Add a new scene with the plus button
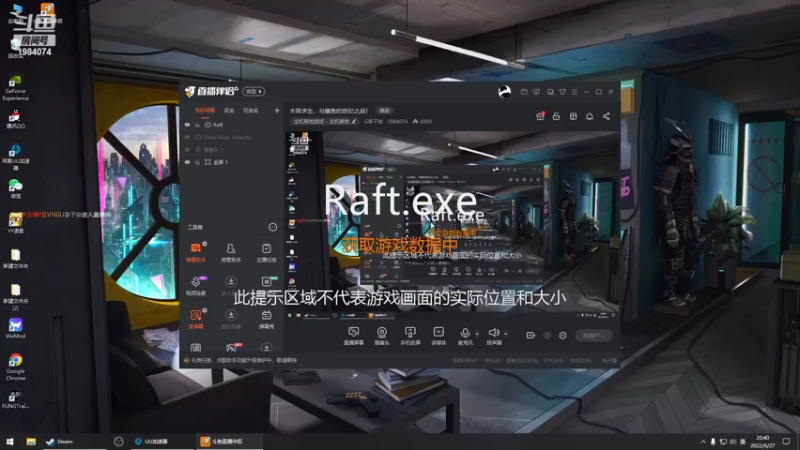Viewport: 800px width, 450px height. (277, 110)
